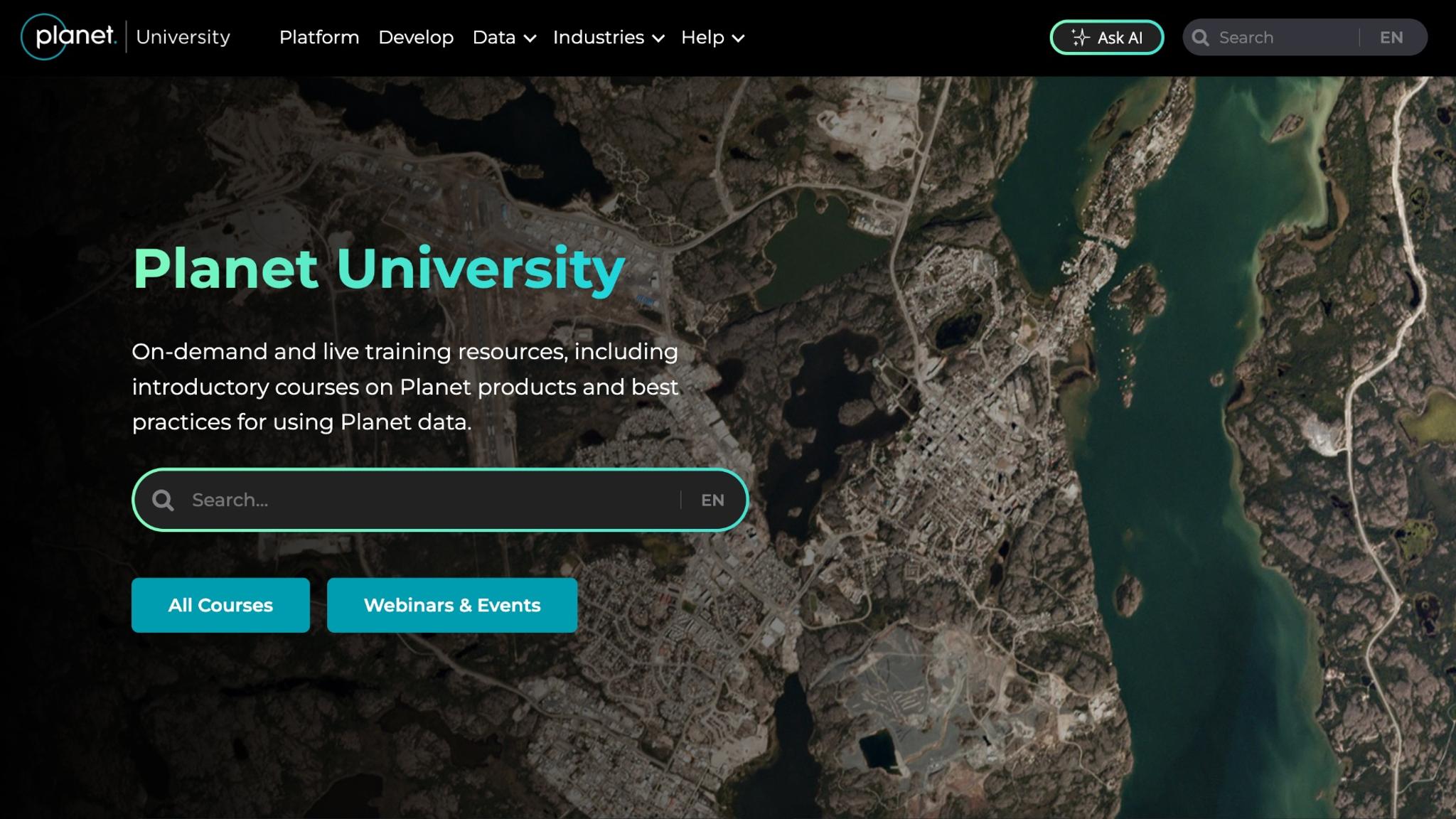
Task: Click the Industries menu chevron arrow
Action: tap(658, 38)
